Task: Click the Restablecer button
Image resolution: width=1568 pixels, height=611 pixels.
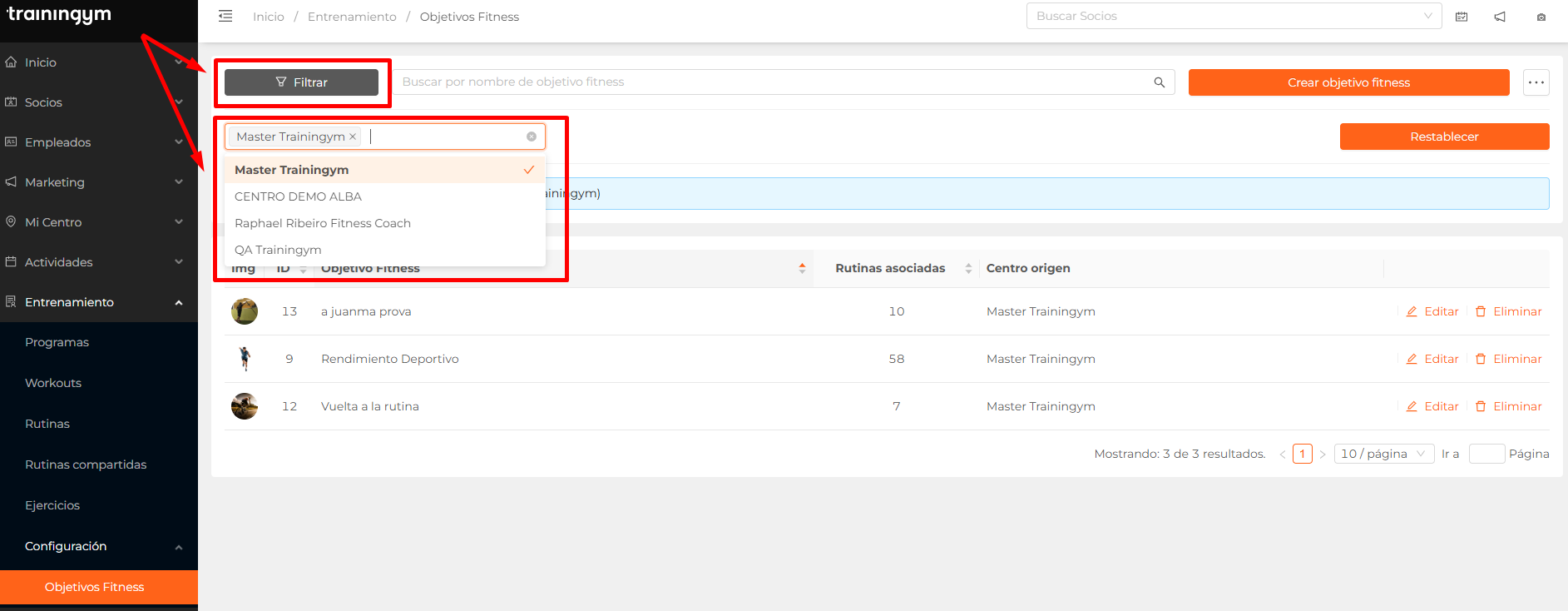Action: coord(1444,137)
